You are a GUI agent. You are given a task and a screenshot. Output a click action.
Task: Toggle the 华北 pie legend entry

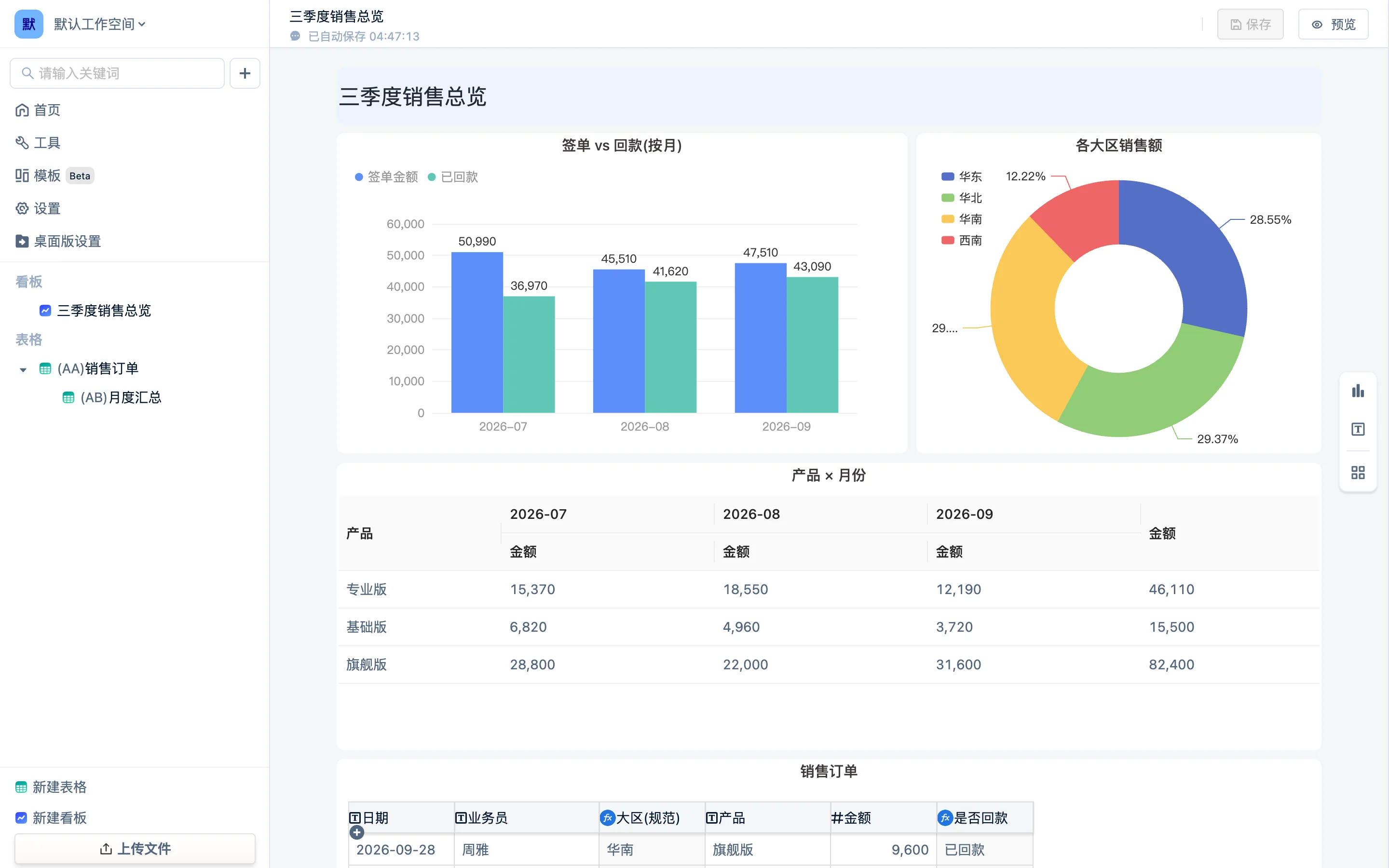coord(961,198)
